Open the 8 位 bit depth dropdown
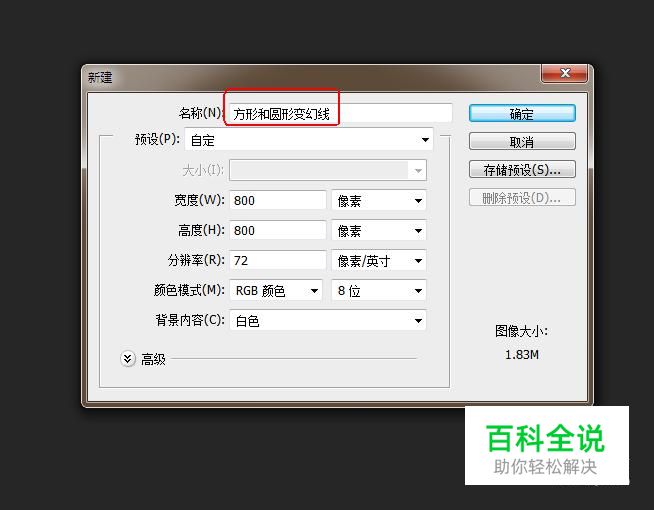Screen dimensions: 654x510 click(379, 291)
